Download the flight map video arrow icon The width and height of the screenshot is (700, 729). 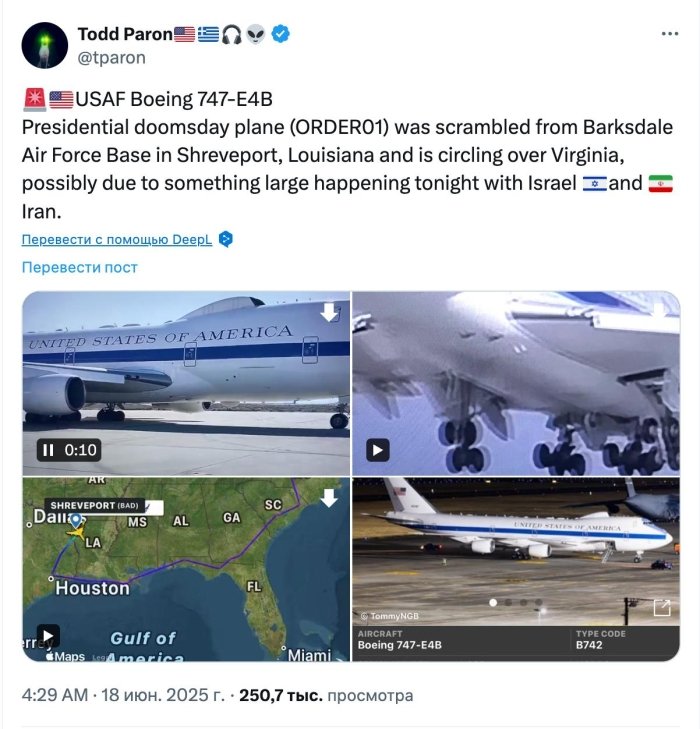point(329,498)
